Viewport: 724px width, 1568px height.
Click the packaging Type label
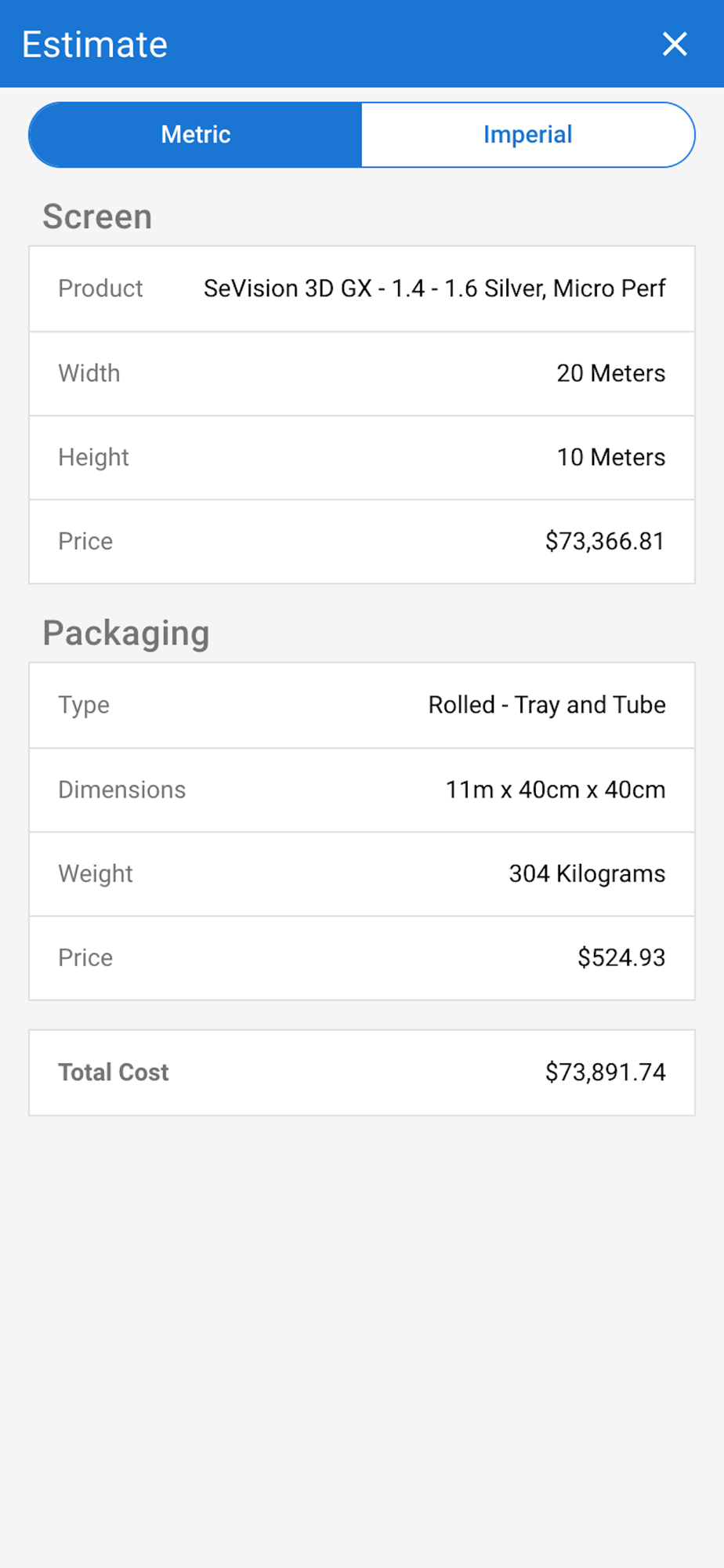[84, 705]
